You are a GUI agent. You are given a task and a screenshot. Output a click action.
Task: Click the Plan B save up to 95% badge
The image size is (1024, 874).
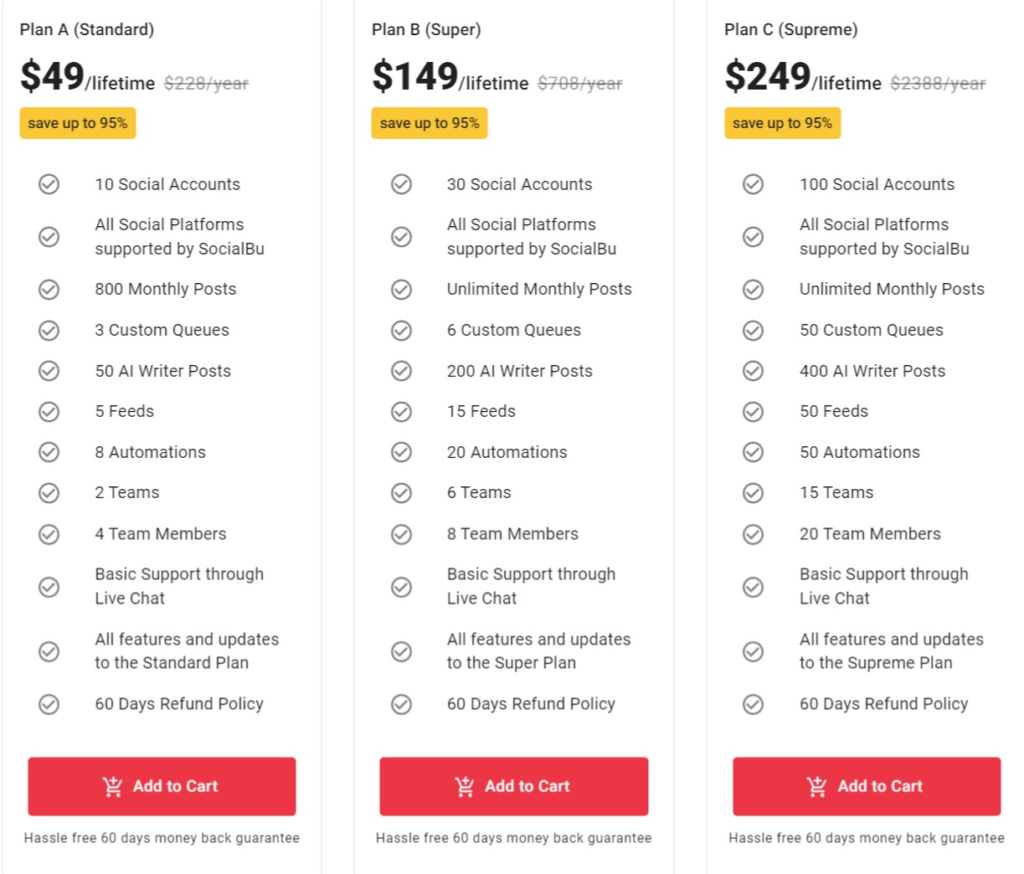click(x=430, y=123)
